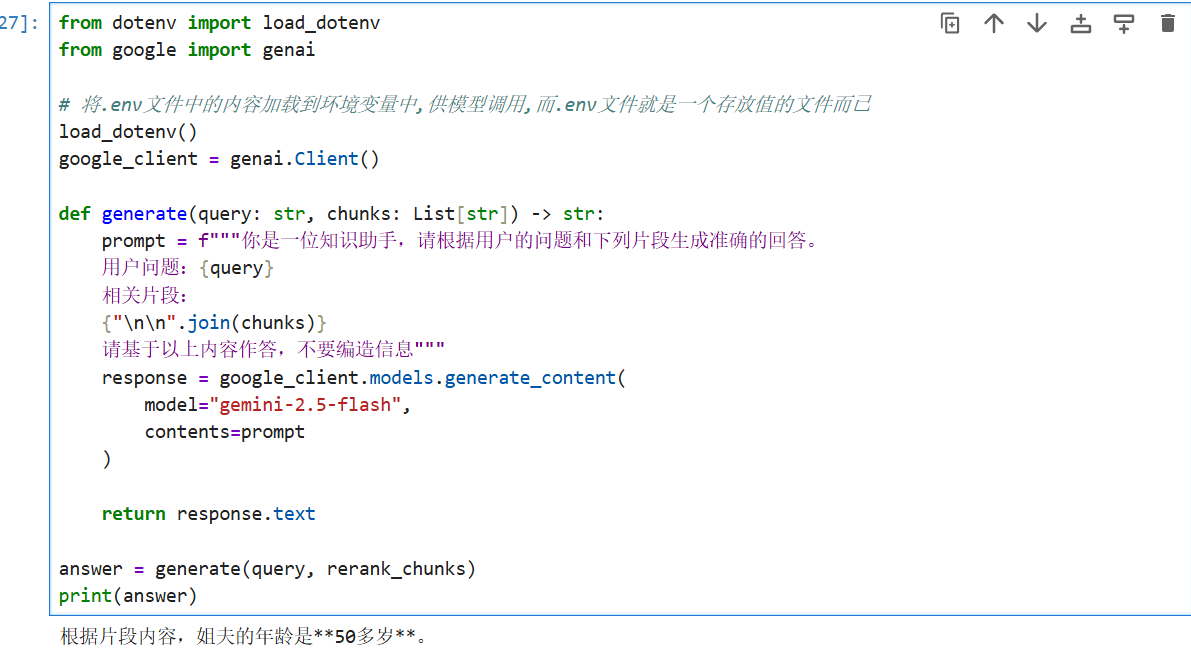Click the cell execution prompt 27
Screen dimensions: 1191x655
click(19, 23)
